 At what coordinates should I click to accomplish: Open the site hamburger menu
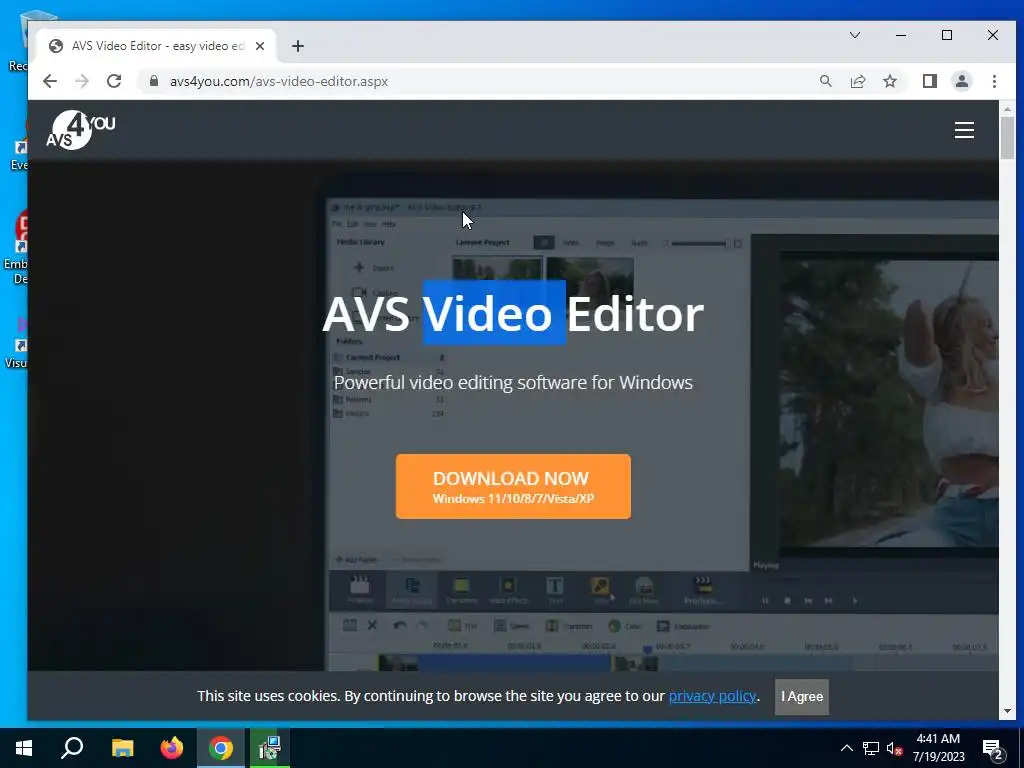tap(964, 130)
